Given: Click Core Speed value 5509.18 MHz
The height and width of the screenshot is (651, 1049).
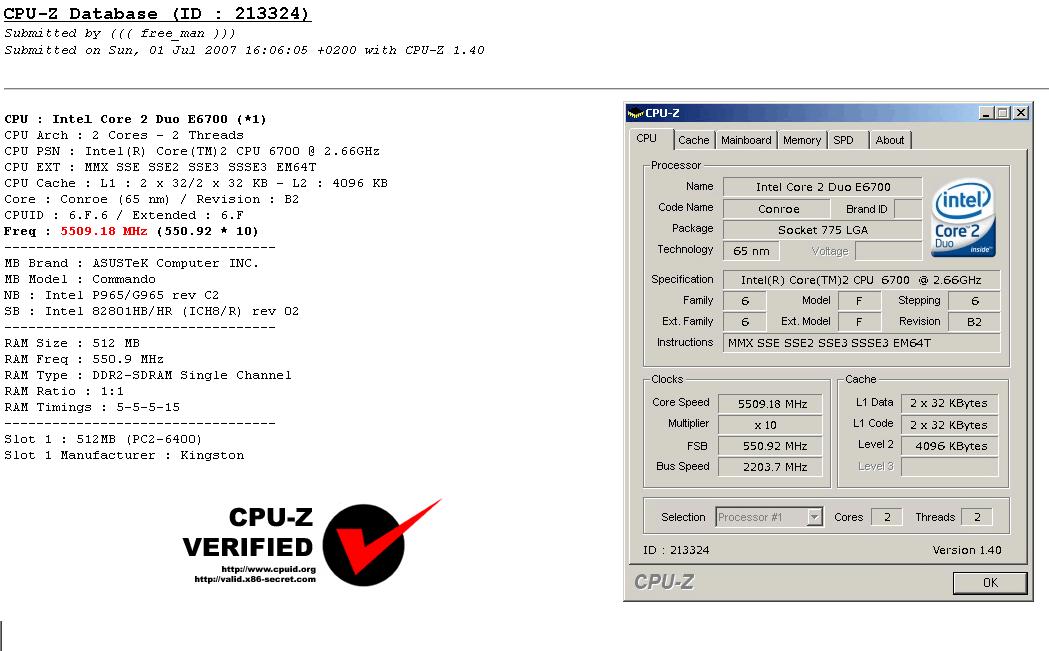Looking at the screenshot, I should tap(770, 403).
